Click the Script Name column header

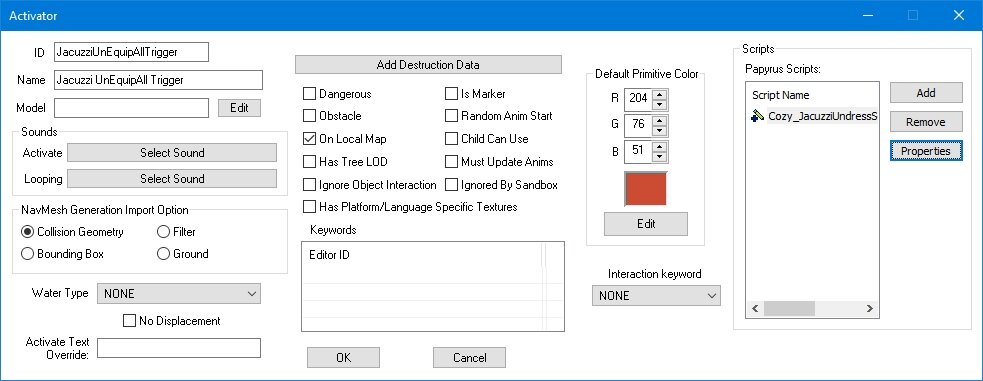pos(781,95)
